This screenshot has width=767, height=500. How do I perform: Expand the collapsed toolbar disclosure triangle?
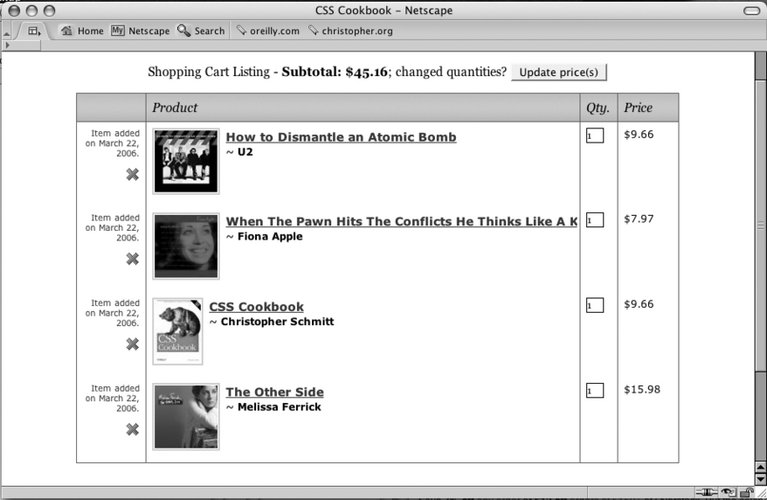[x=7, y=45]
